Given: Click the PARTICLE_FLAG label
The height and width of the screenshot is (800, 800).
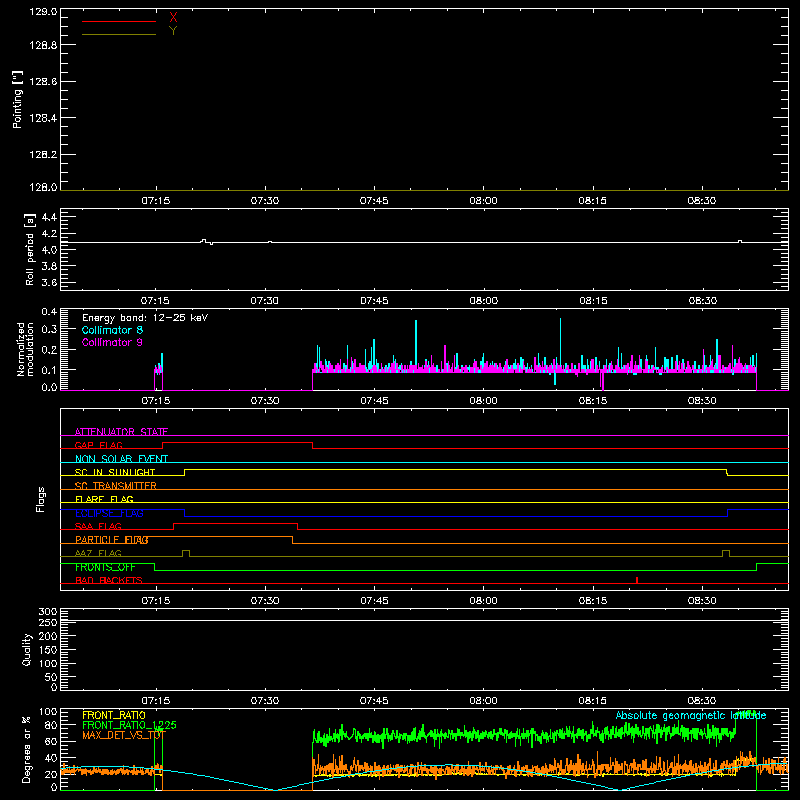Looking at the screenshot, I should pyautogui.click(x=112, y=540).
